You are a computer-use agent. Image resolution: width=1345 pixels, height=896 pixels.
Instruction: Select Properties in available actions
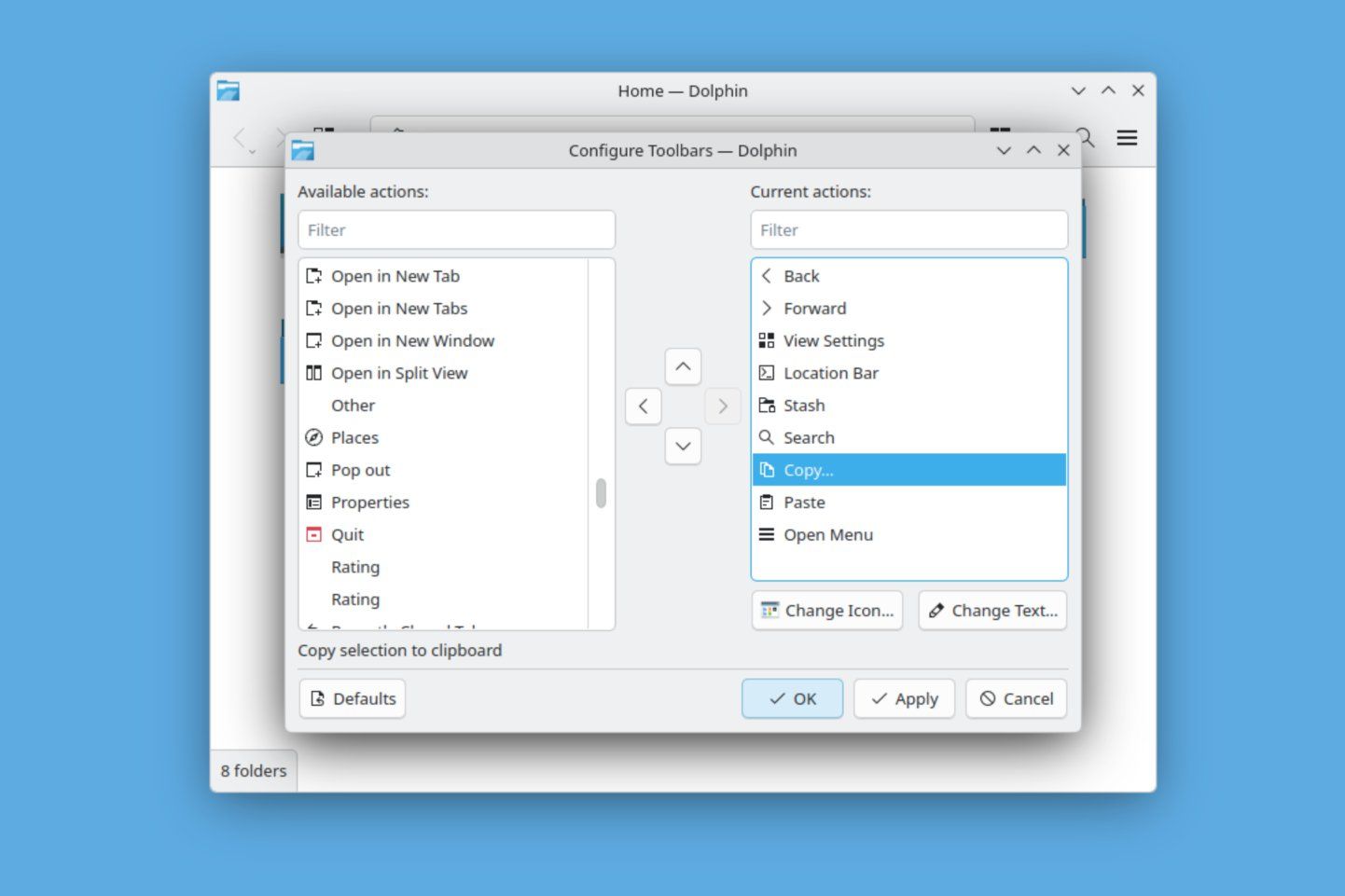coord(444,503)
